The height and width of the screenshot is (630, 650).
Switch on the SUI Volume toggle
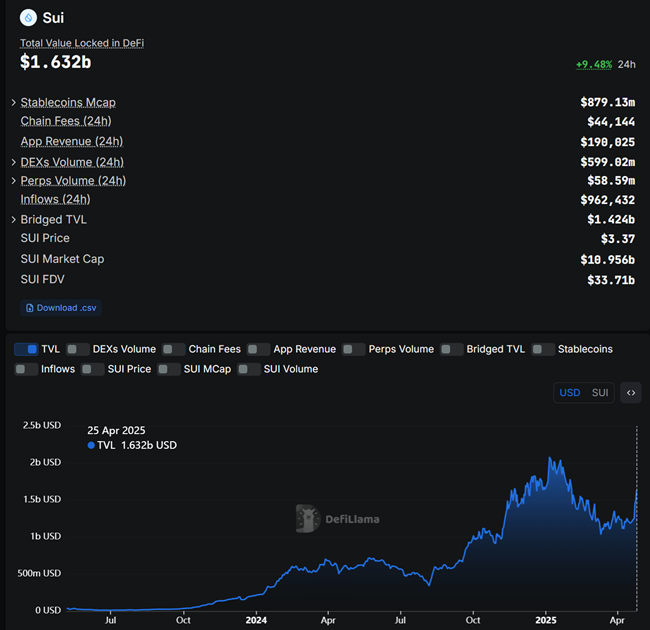[249, 369]
